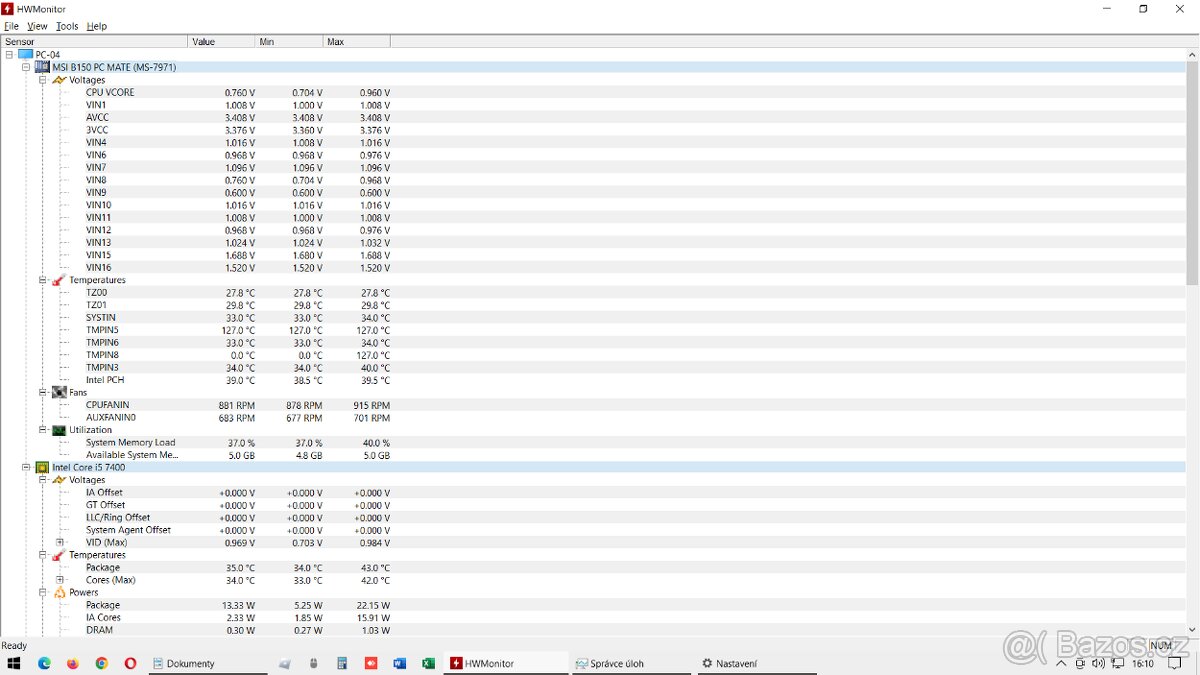This screenshot has width=1200, height=675.
Task: Collapse the PC-04 root node
Action: click(9, 54)
